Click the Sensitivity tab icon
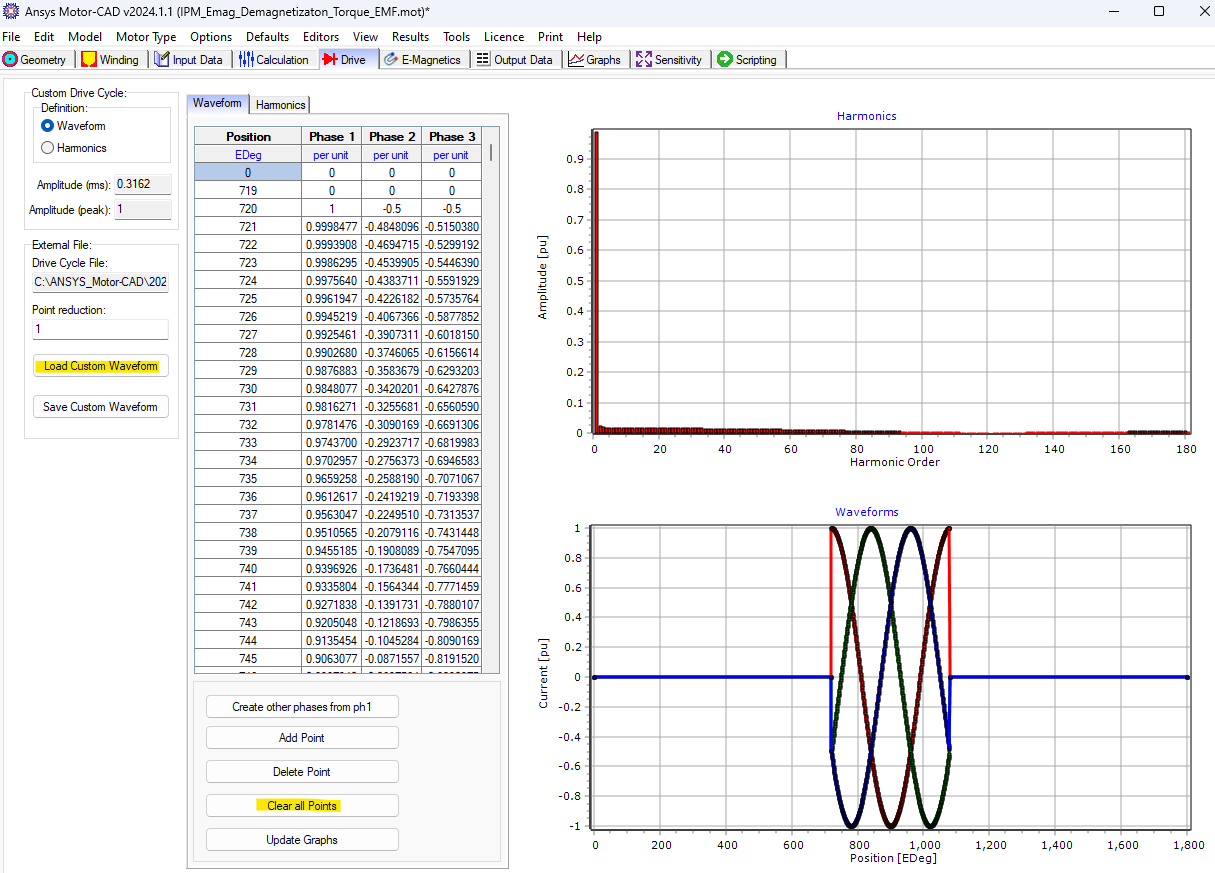1215x873 pixels. pos(644,60)
